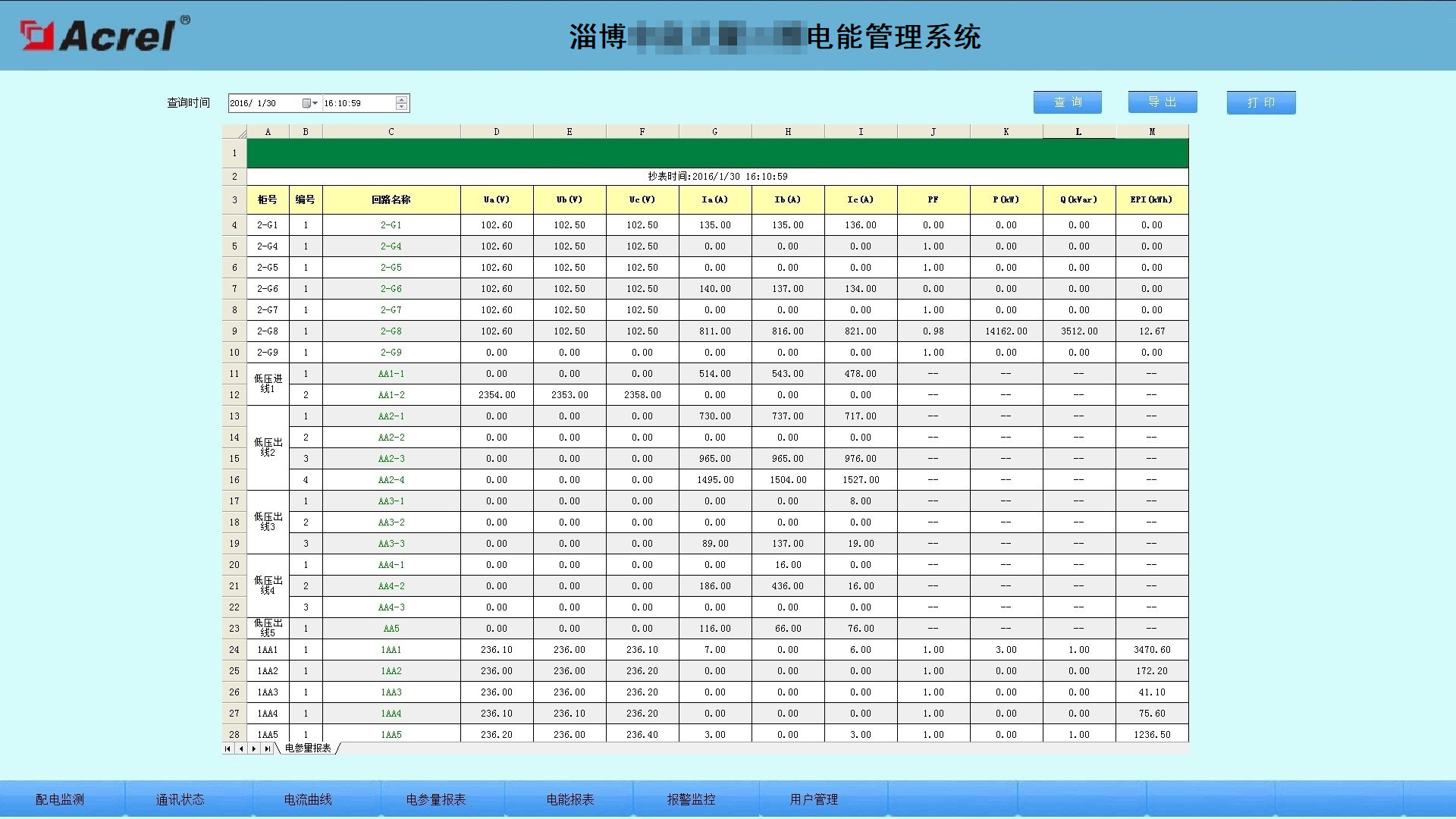Open 报警监控 alarm monitoring page
The height and width of the screenshot is (819, 1456).
pyautogui.click(x=691, y=799)
